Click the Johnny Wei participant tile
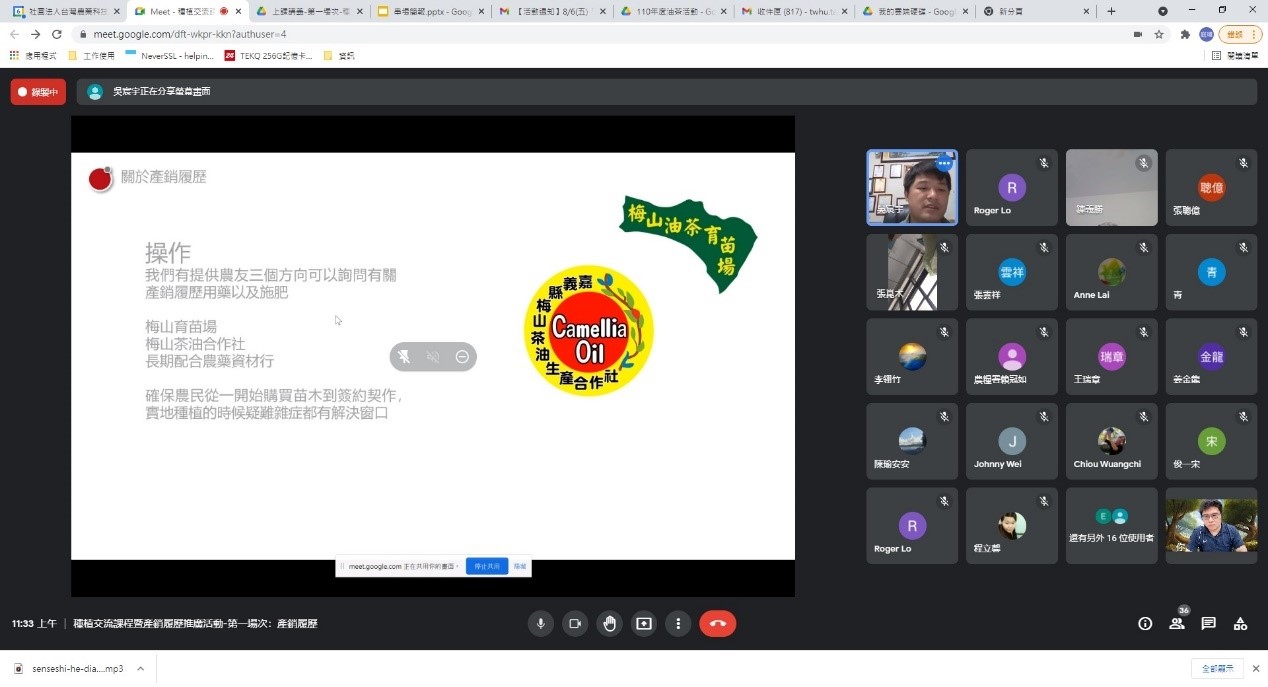Image resolution: width=1268 pixels, height=687 pixels. (1012, 441)
